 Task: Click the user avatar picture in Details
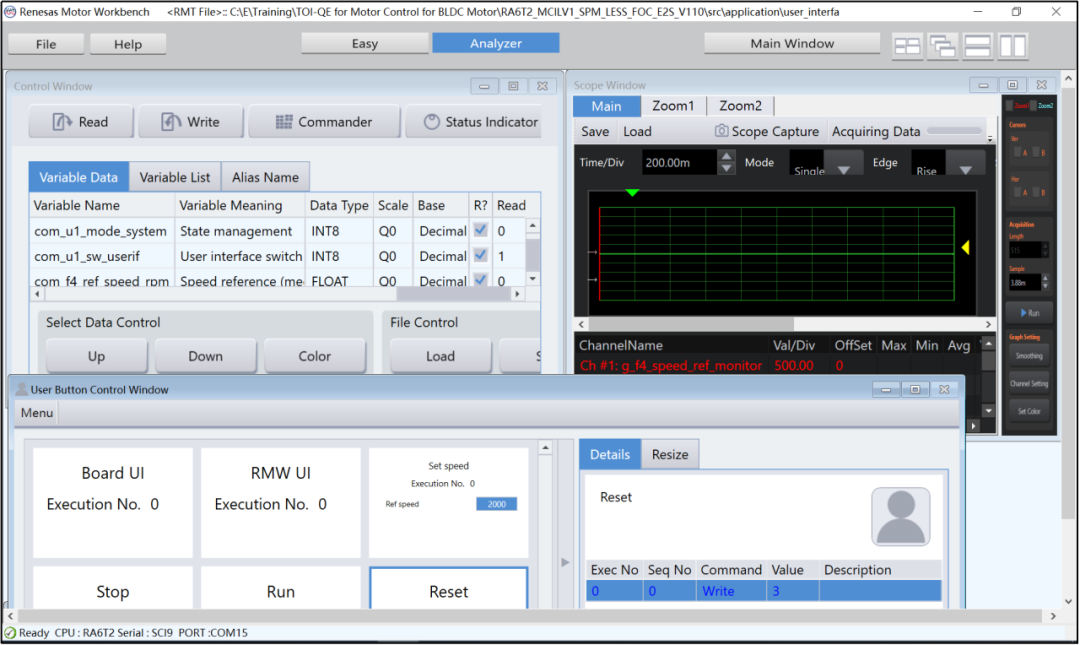pos(900,516)
